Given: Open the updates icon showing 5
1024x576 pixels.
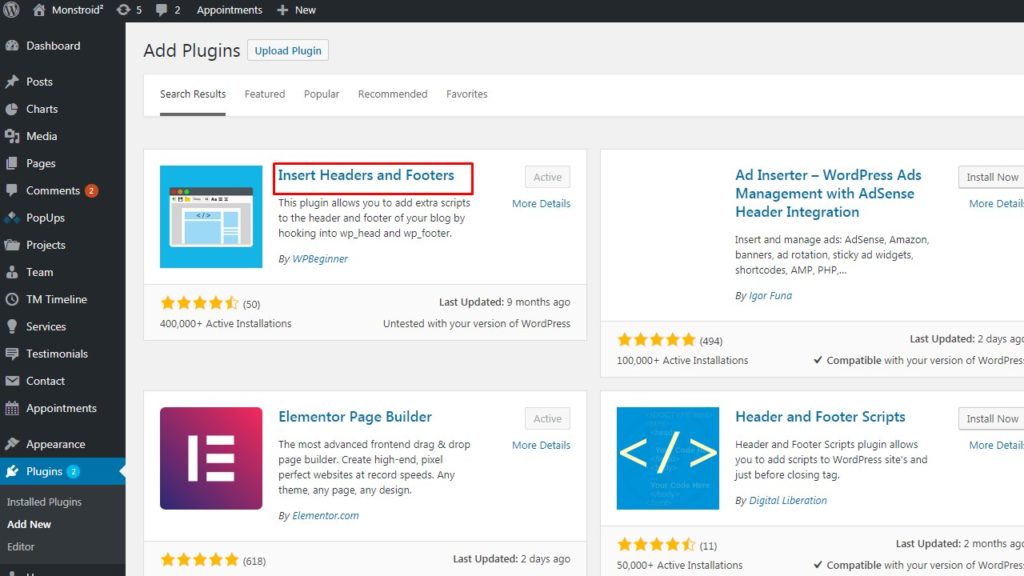Looking at the screenshot, I should pyautogui.click(x=123, y=10).
